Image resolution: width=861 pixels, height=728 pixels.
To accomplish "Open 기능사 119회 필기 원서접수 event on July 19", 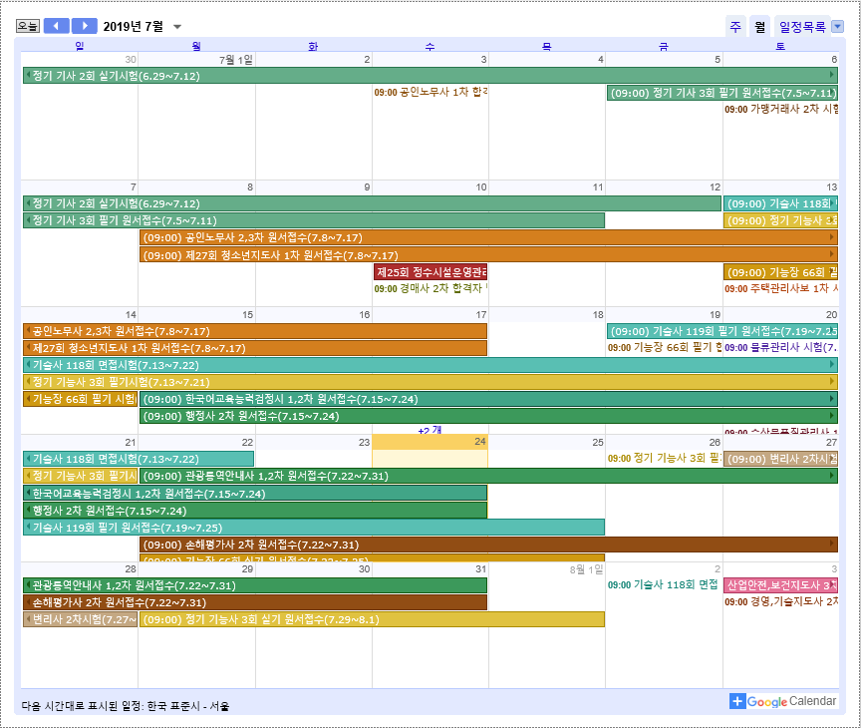I will coord(722,331).
